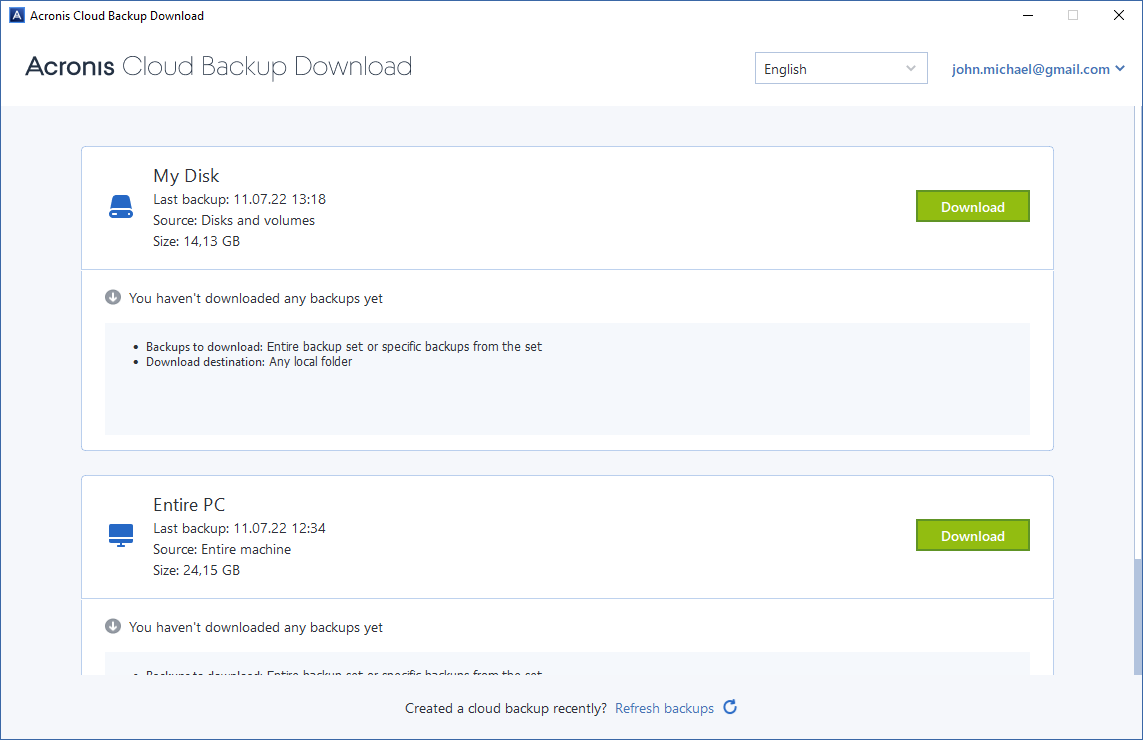Click 'Size: 14,13 GB' text
Image resolution: width=1143 pixels, height=740 pixels.
[x=196, y=241]
